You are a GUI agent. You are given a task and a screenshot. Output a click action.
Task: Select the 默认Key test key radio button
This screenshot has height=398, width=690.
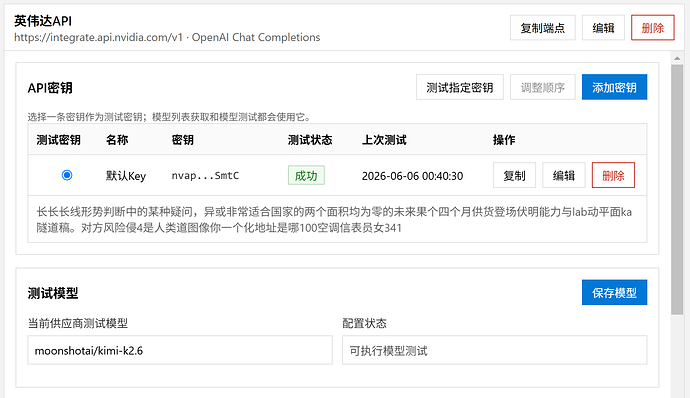[67, 175]
